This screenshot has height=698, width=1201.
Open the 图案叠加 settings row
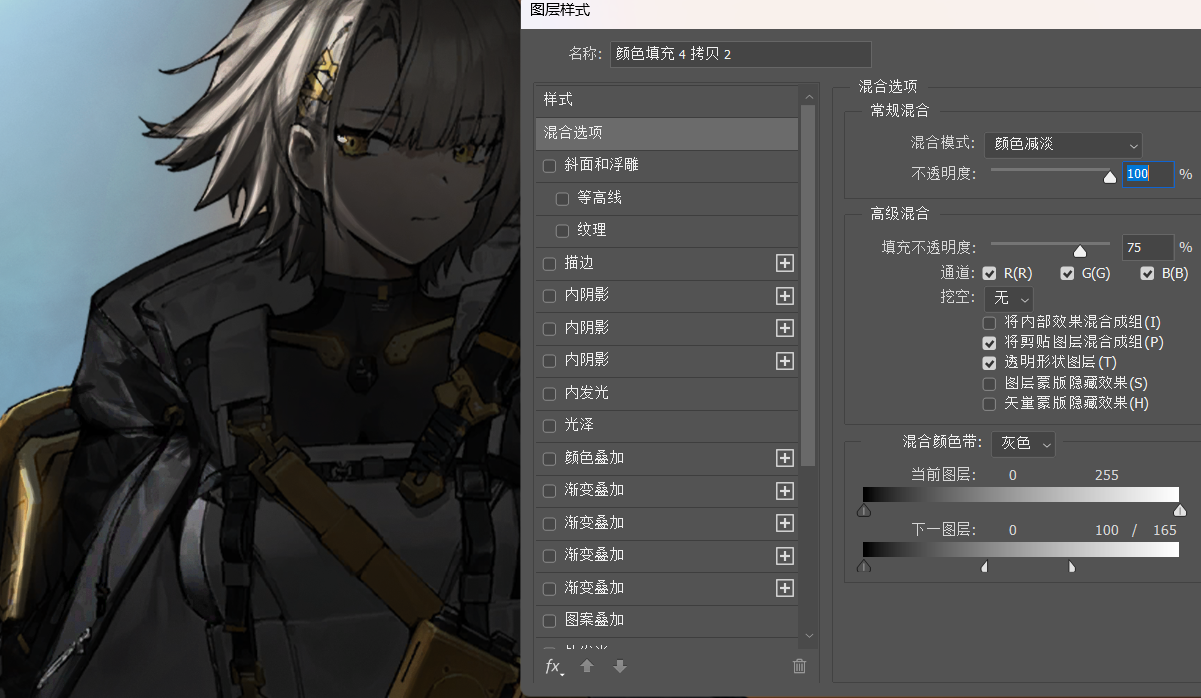point(666,620)
